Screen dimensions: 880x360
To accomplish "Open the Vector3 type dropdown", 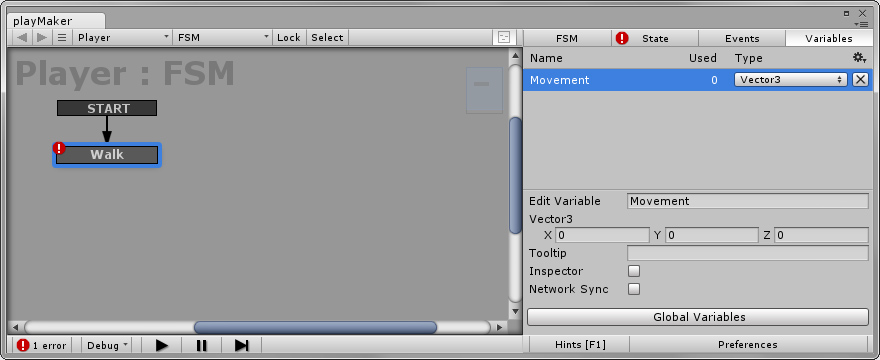I will tap(790, 80).
